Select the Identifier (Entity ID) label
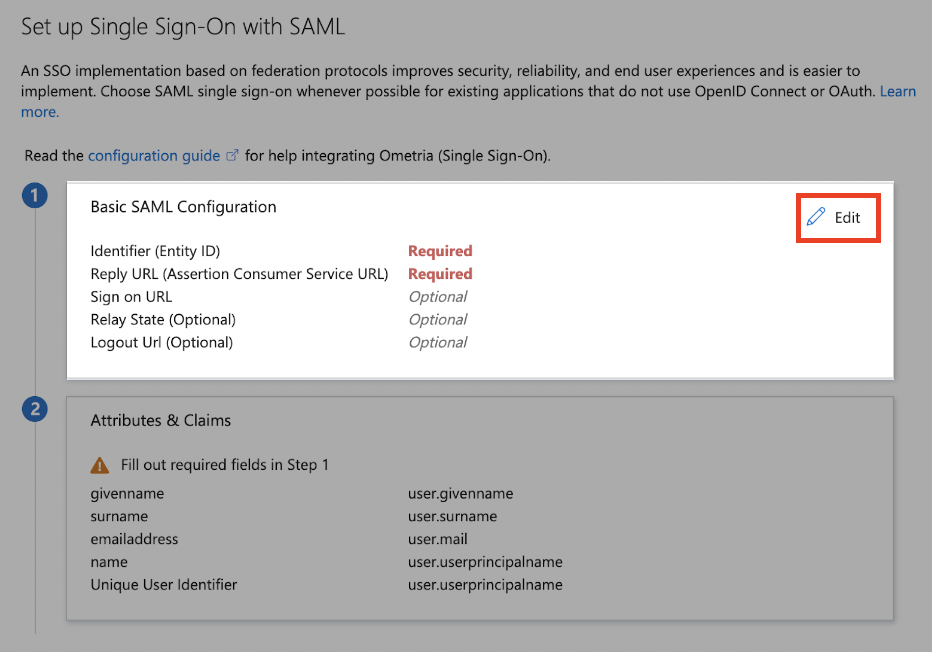Viewport: 932px width, 652px height. tap(155, 251)
